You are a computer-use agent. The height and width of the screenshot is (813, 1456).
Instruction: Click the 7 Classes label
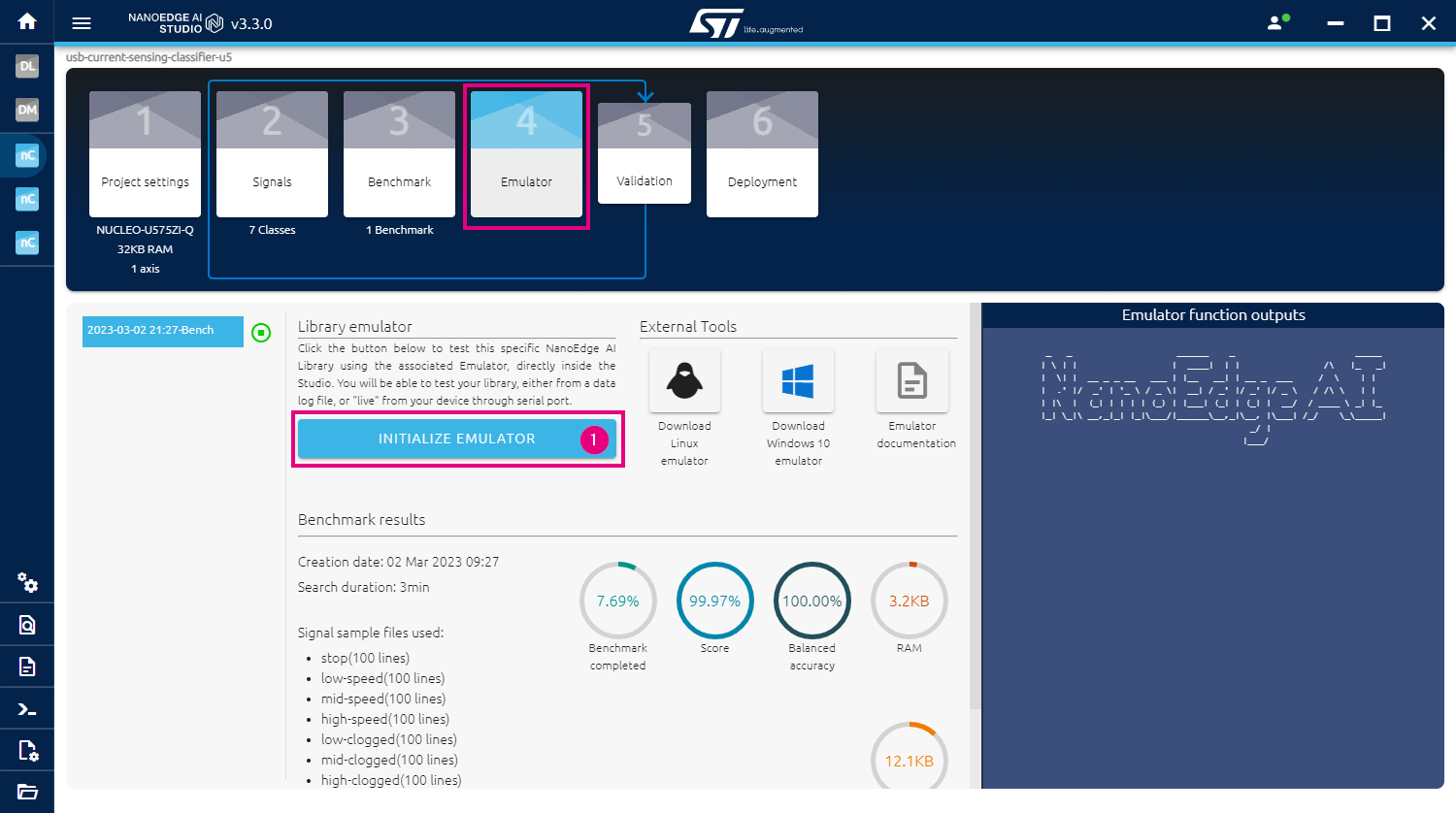pyautogui.click(x=272, y=230)
